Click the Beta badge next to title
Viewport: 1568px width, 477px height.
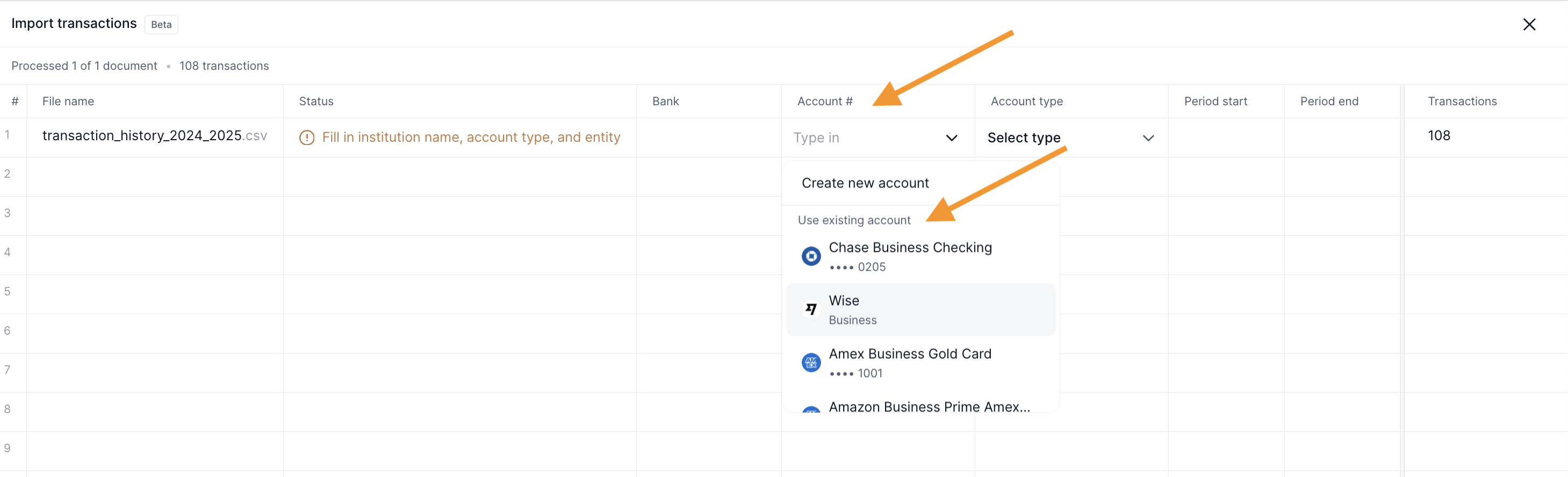tap(161, 24)
